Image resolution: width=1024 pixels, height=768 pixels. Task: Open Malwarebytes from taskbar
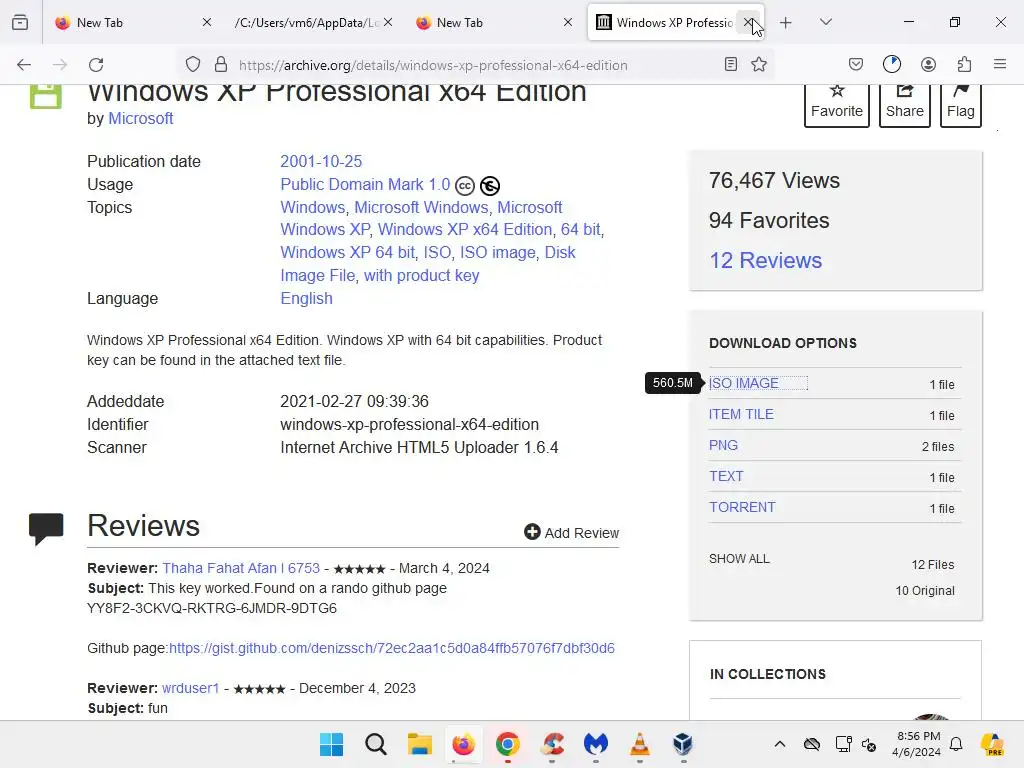596,744
